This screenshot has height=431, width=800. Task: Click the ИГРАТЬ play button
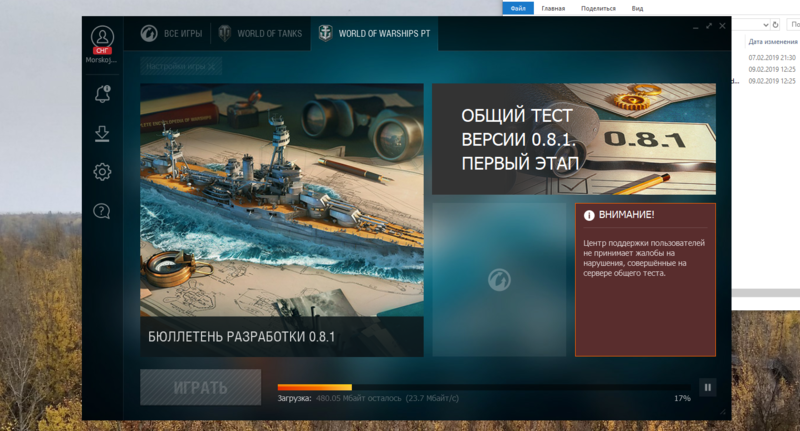click(x=201, y=388)
